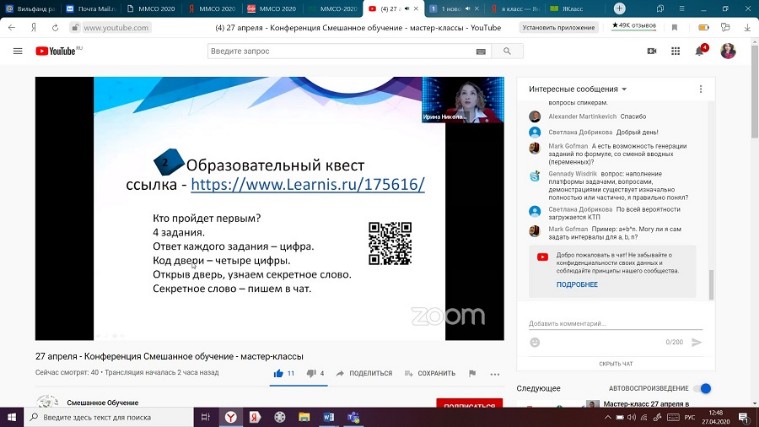The width and height of the screenshot is (759, 427).
Task: Dislike the video with thumbs down
Action: click(x=310, y=373)
